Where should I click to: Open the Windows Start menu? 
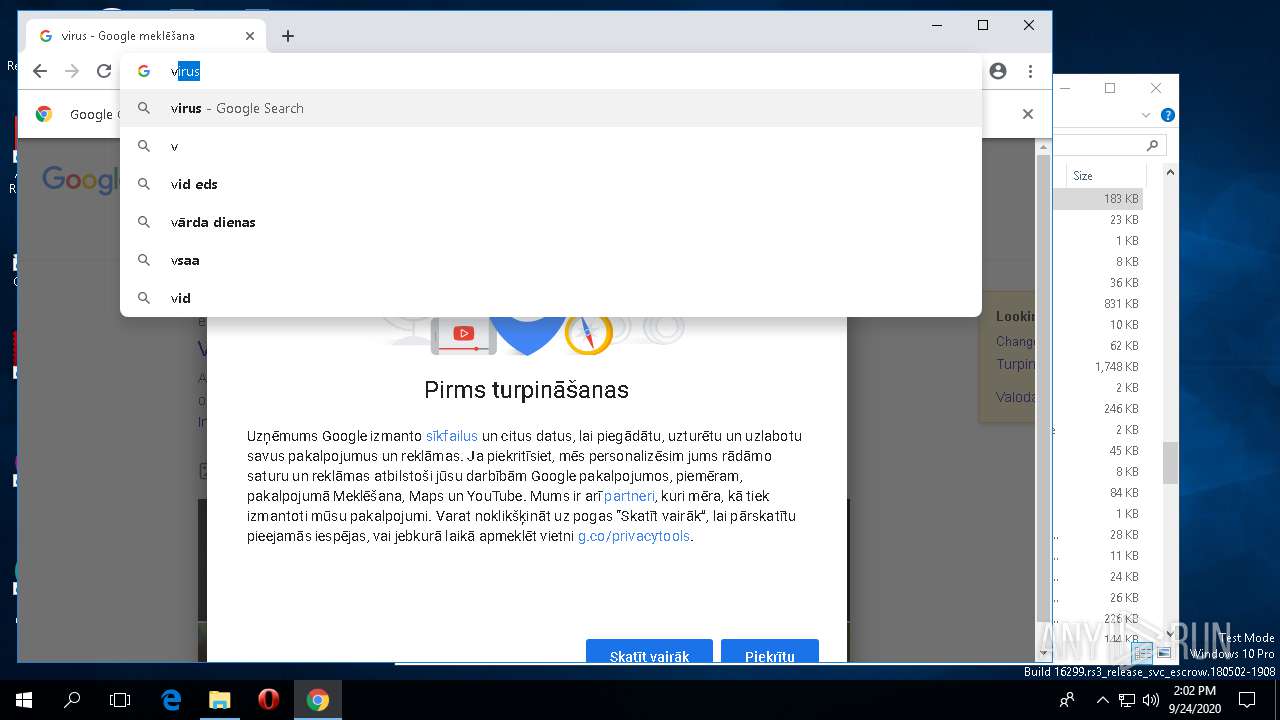[x=24, y=700]
